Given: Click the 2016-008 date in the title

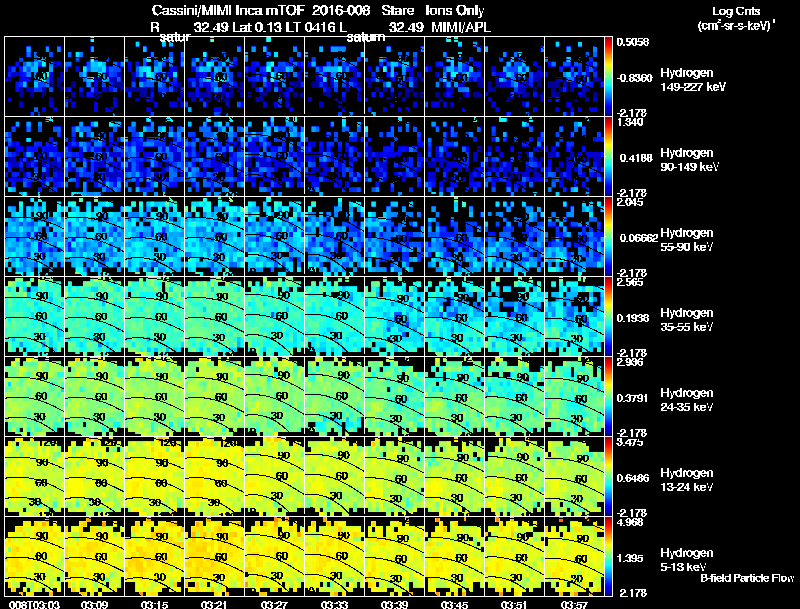Looking at the screenshot, I should click(x=339, y=10).
